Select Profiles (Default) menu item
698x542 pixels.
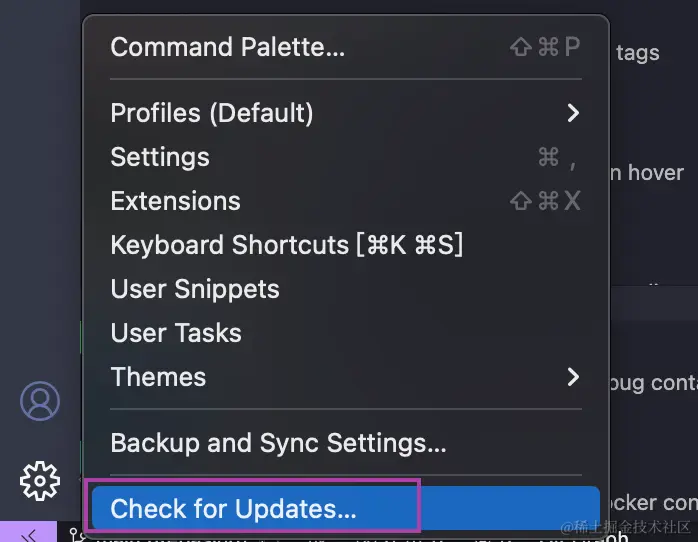coord(212,113)
